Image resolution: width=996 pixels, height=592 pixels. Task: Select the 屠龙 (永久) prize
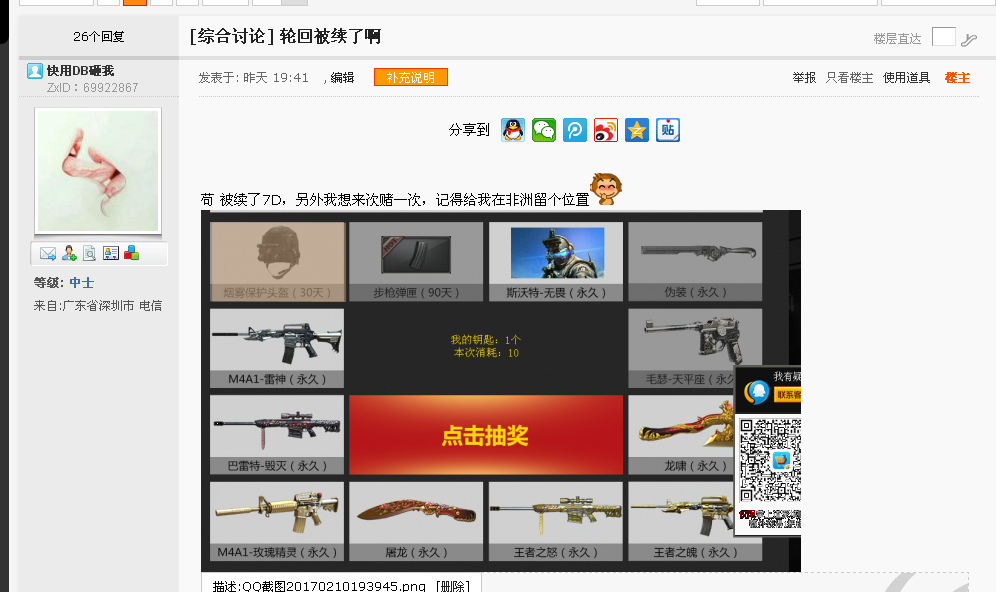pyautogui.click(x=416, y=521)
